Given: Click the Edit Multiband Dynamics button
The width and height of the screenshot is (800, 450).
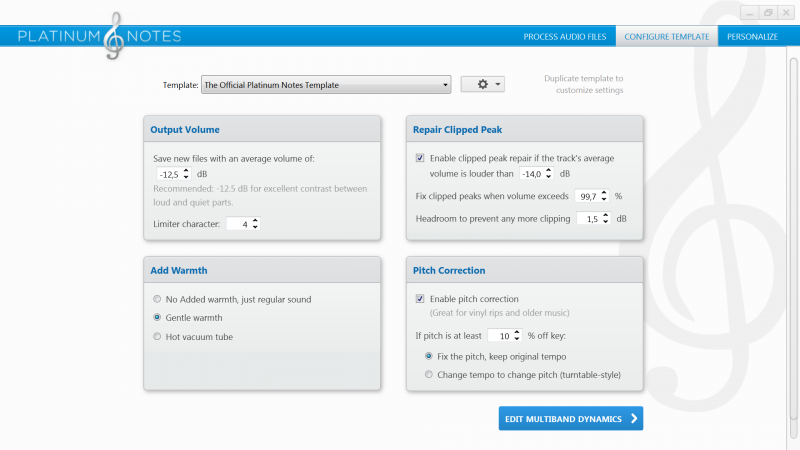Looking at the screenshot, I should point(562,419).
